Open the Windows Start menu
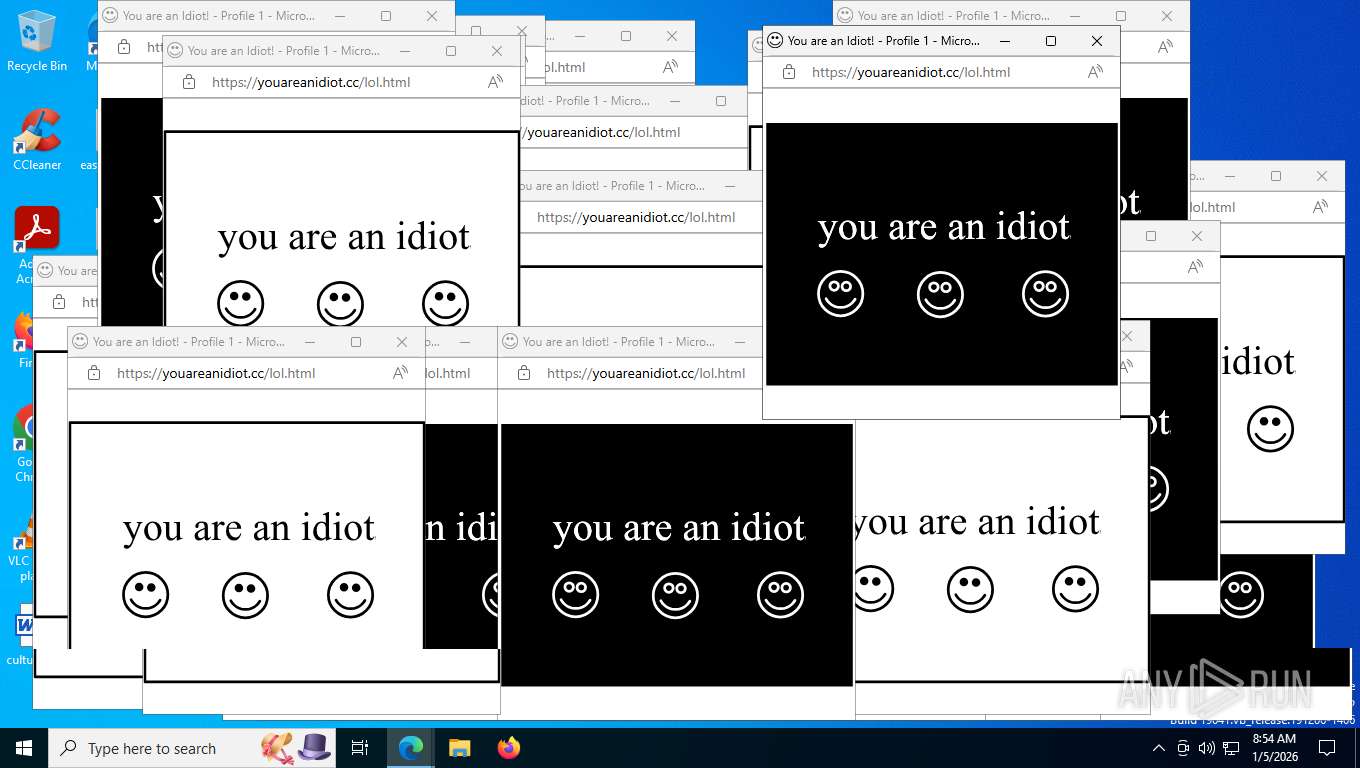This screenshot has width=1360, height=768. [23, 748]
